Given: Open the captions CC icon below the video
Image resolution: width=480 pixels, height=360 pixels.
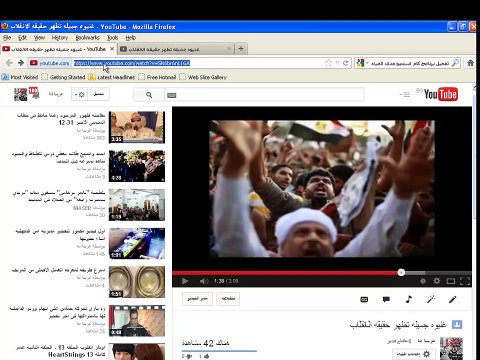Looking at the screenshot, I should pyautogui.click(x=364, y=299).
